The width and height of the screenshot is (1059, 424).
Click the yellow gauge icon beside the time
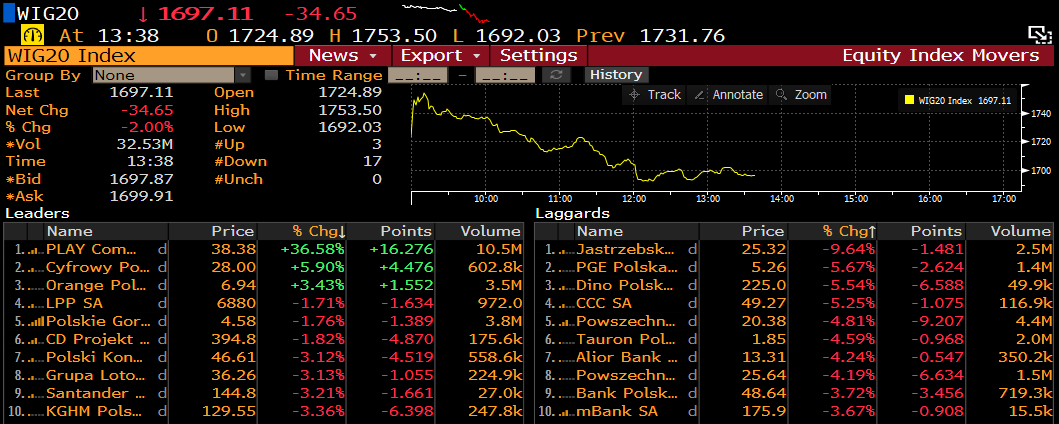(27, 34)
